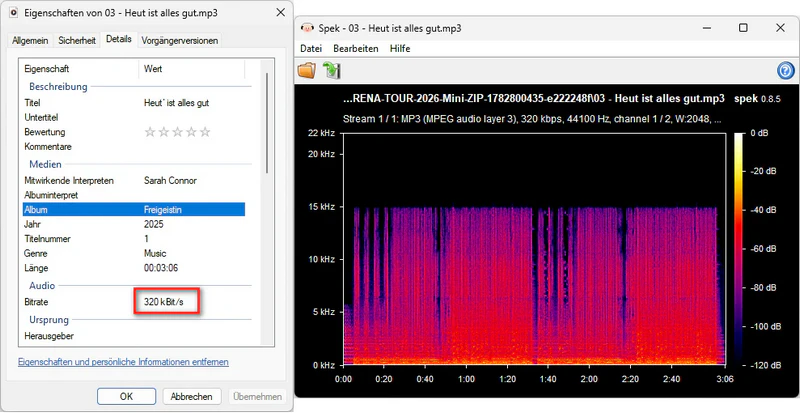
Task: Minimize the Spek window
Action: (707, 28)
